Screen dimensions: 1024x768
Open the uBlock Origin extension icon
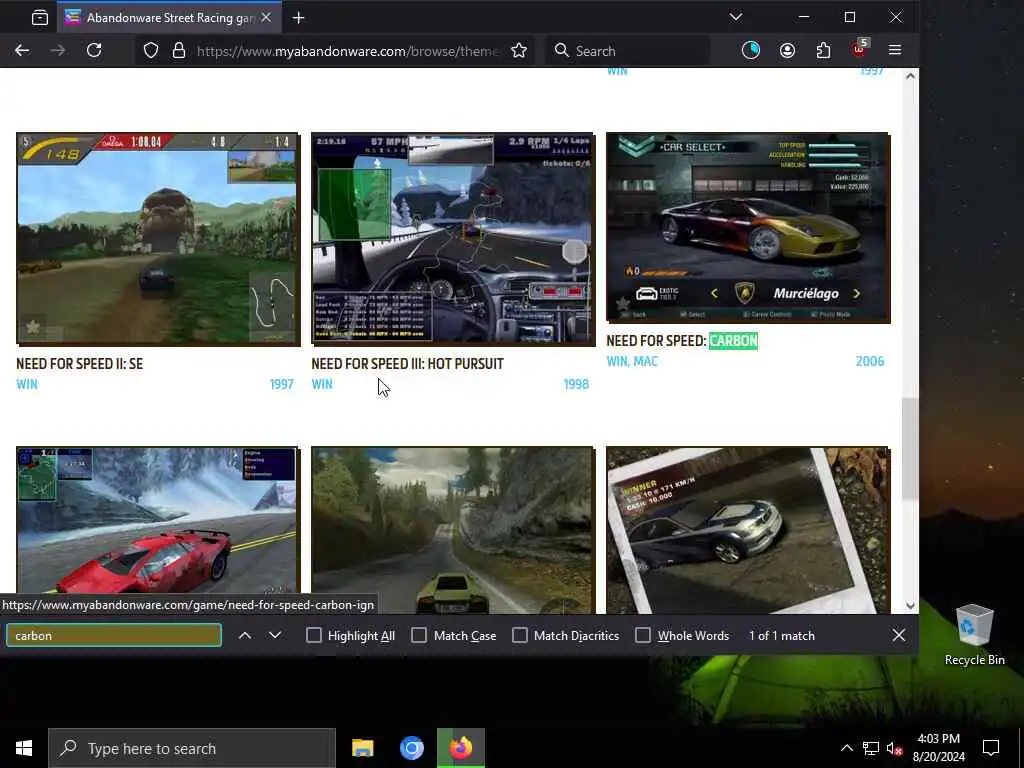click(859, 50)
